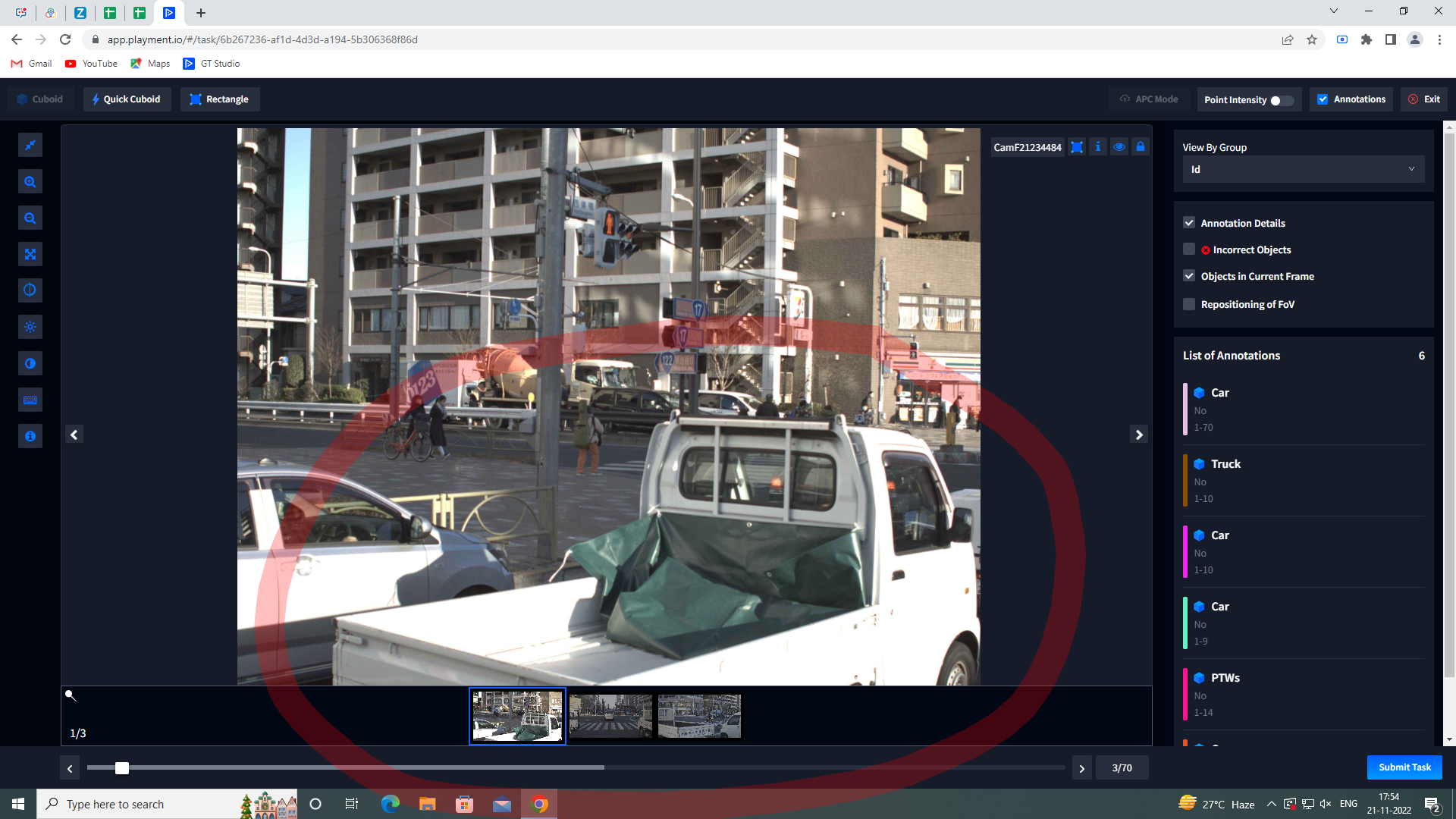Enable the Incorrect Objects checkbox
Screen dimensions: 1456x819
pos(1189,249)
